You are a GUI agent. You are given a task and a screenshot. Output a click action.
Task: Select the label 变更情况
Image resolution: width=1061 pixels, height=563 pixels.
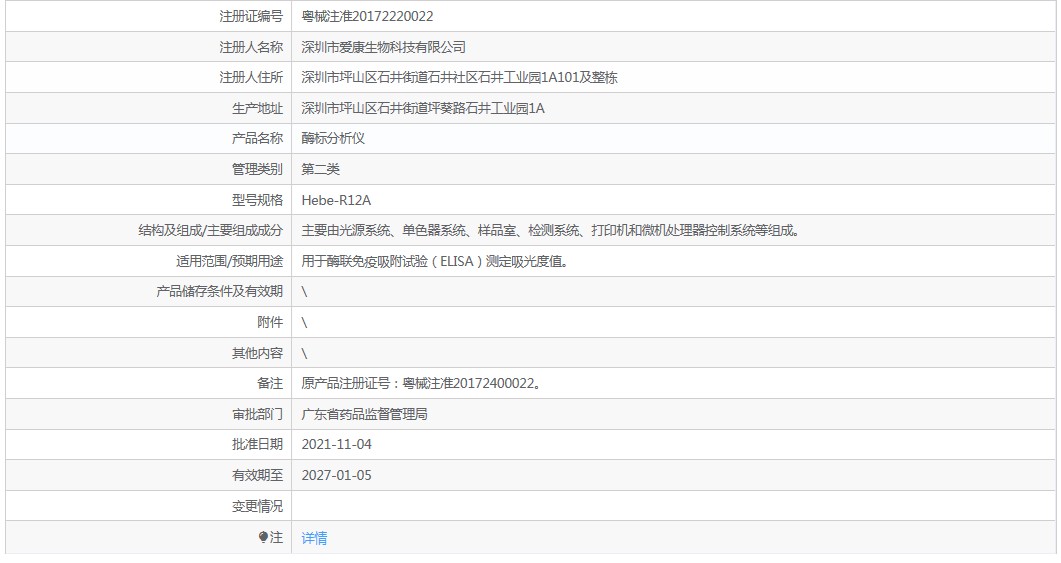[x=257, y=506]
